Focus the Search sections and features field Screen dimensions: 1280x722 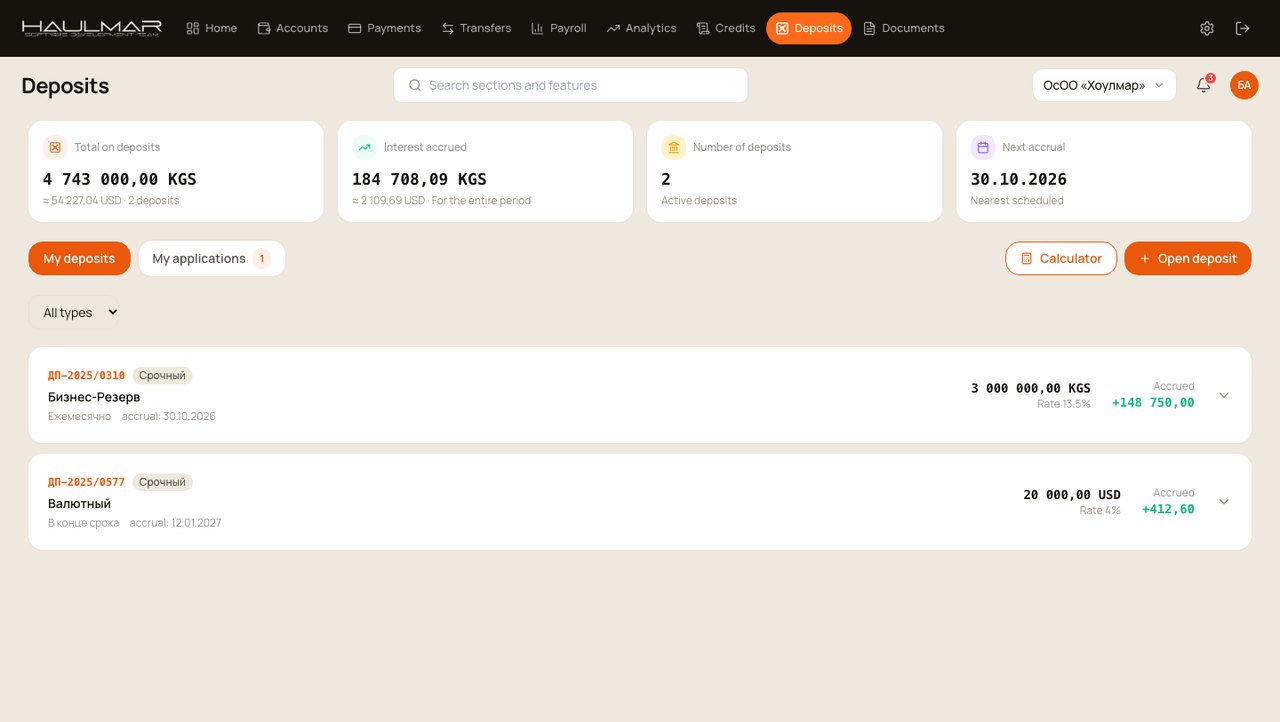pyautogui.click(x=570, y=85)
